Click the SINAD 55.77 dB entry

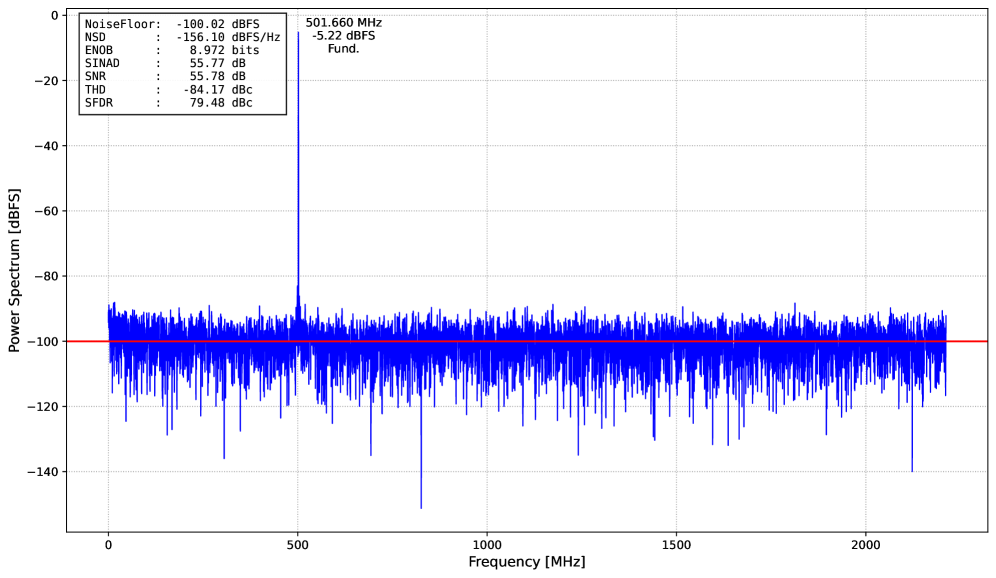click(x=165, y=63)
